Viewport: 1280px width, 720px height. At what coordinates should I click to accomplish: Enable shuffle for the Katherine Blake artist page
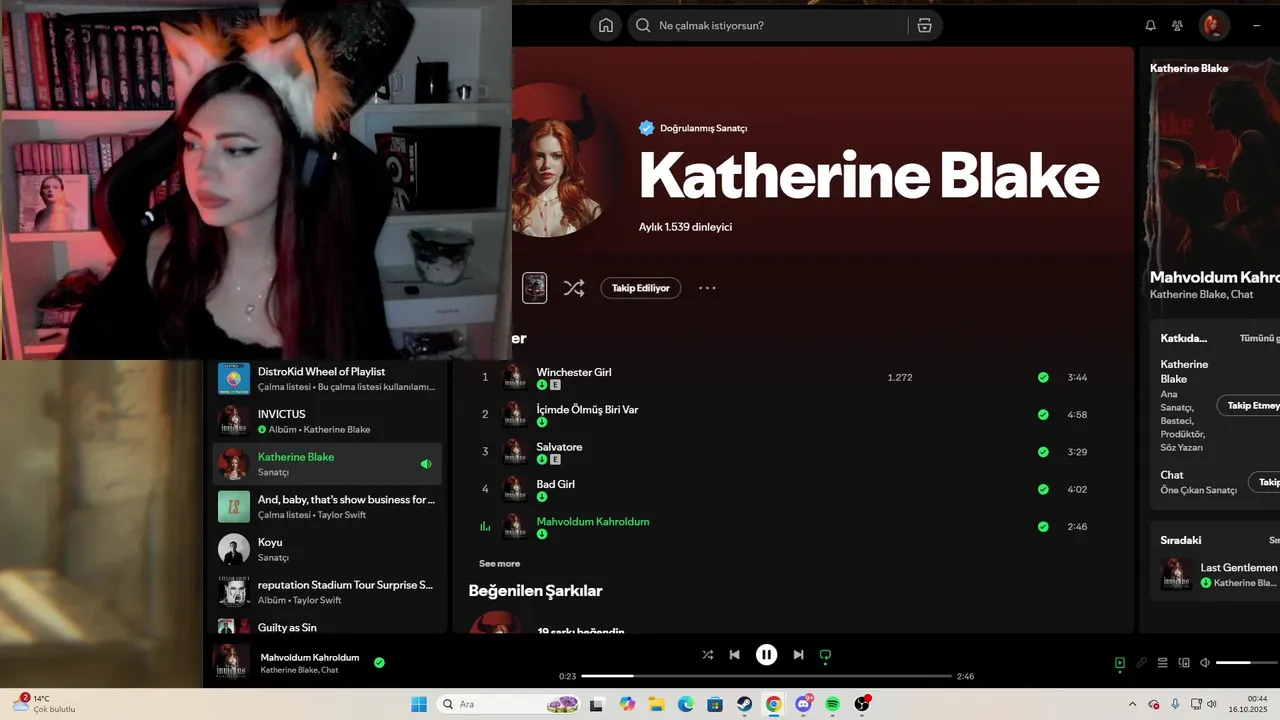[574, 288]
